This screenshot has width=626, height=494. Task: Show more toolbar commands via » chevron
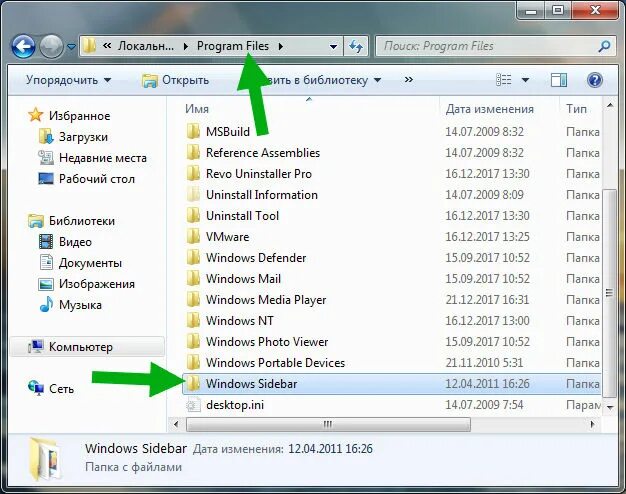point(408,79)
